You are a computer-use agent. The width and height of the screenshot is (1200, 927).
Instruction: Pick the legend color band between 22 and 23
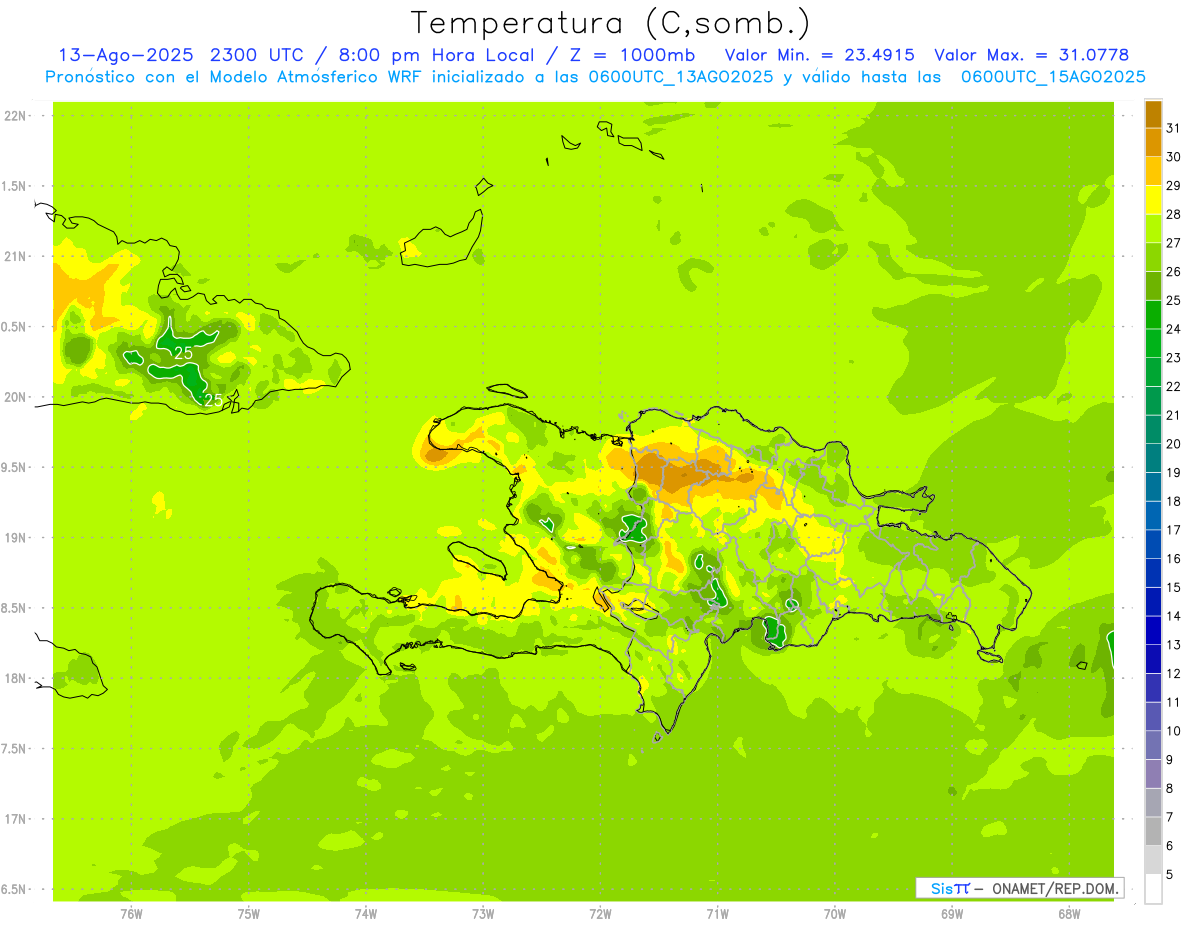[1153, 372]
